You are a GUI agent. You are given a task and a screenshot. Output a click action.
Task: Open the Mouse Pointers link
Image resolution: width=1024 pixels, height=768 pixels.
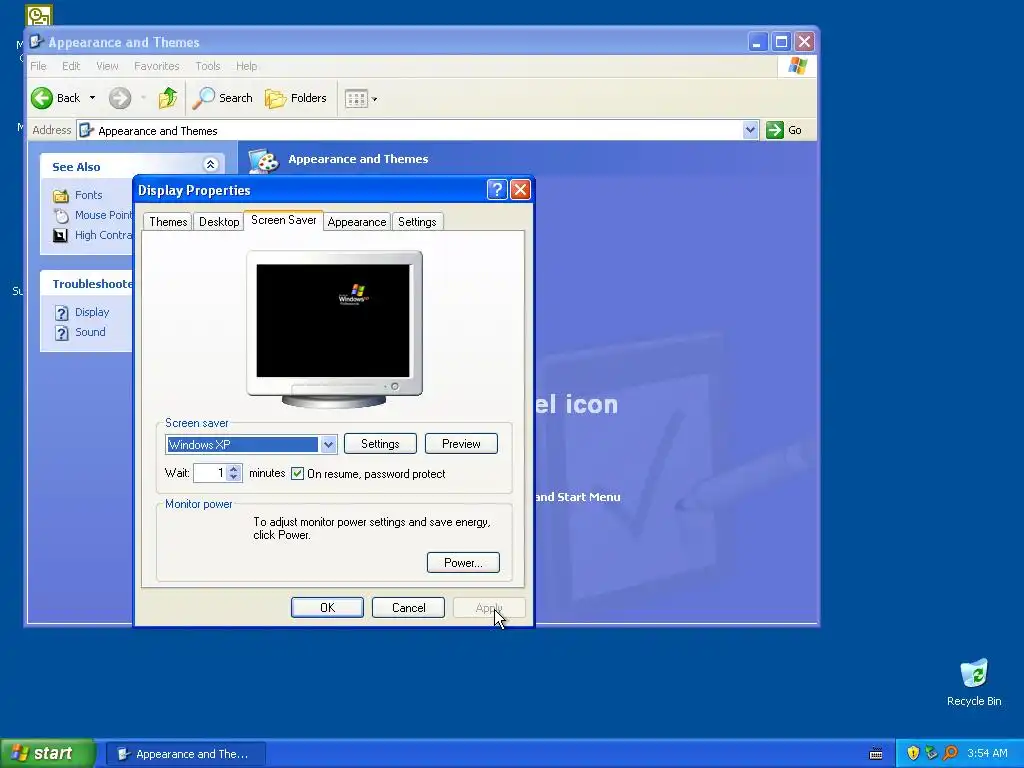(x=103, y=215)
